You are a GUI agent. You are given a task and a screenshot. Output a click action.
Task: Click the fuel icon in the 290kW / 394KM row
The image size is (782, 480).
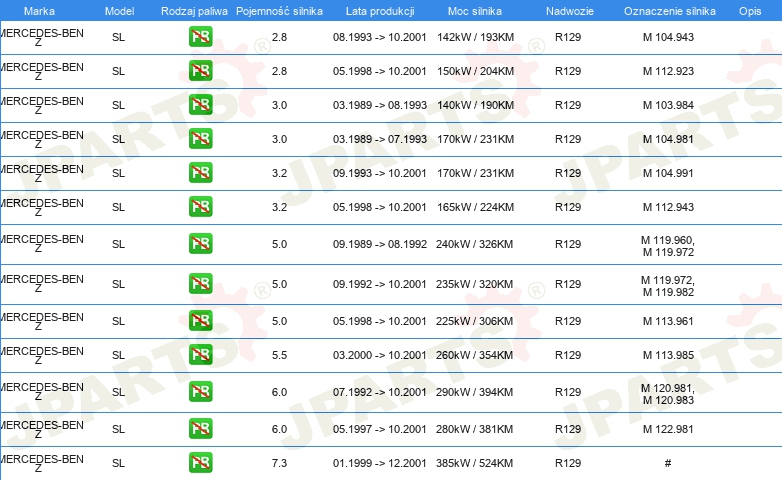[x=200, y=392]
